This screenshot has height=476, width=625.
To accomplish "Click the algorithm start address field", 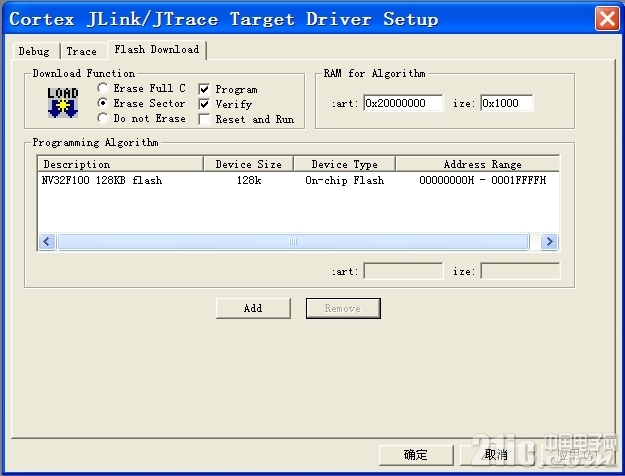I will [403, 271].
